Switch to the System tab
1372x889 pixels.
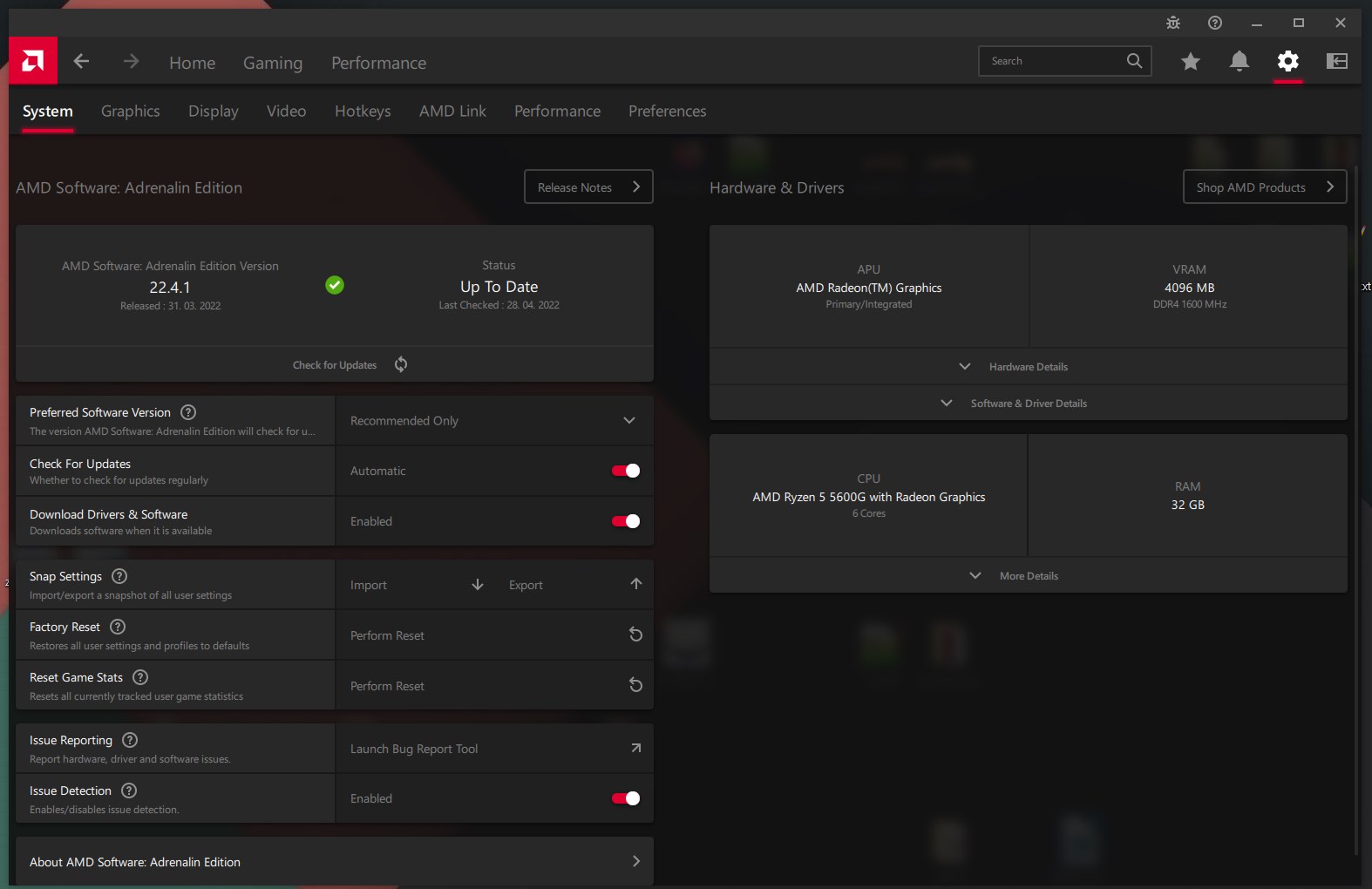[48, 112]
